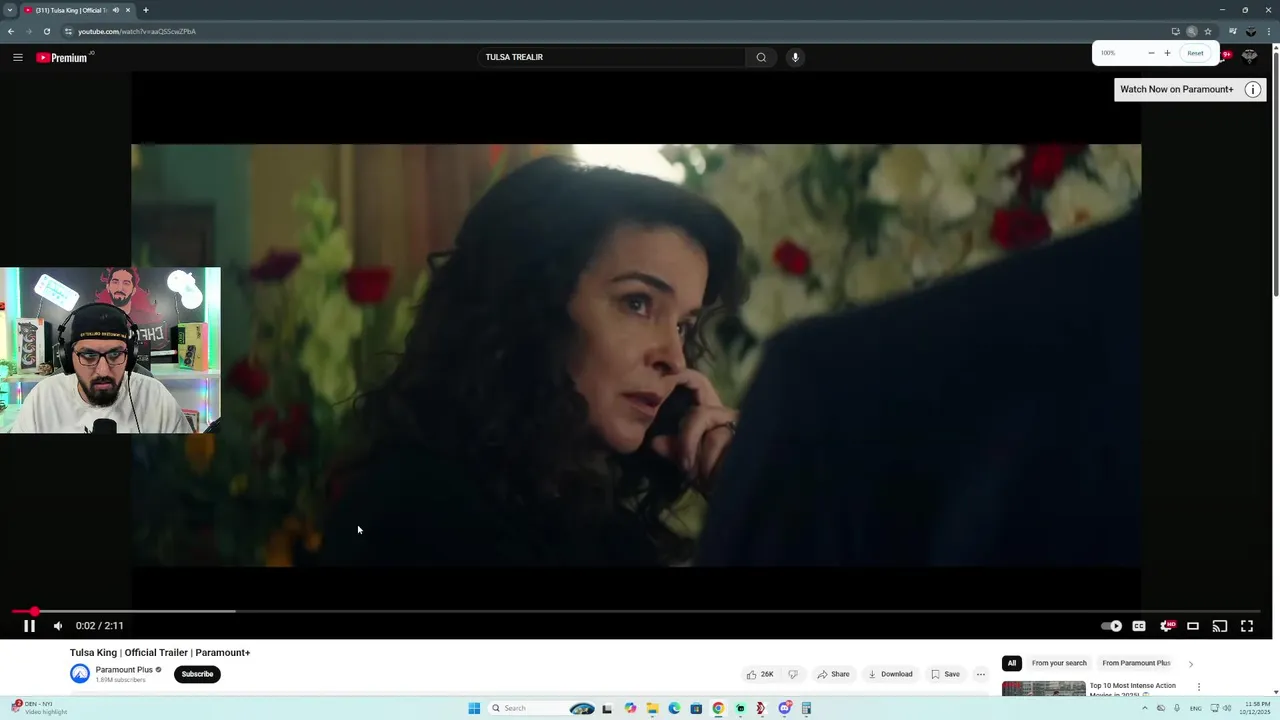Select the From your search chip
The height and width of the screenshot is (720, 1280).
[1059, 663]
